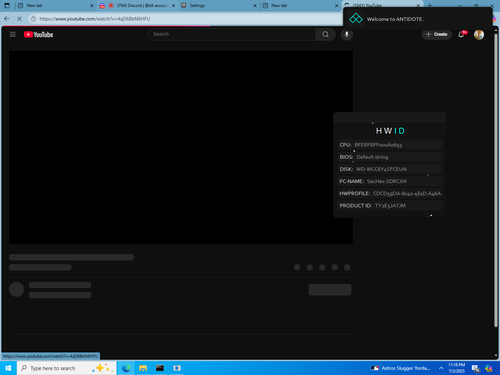Close the first New tab

[92, 6]
